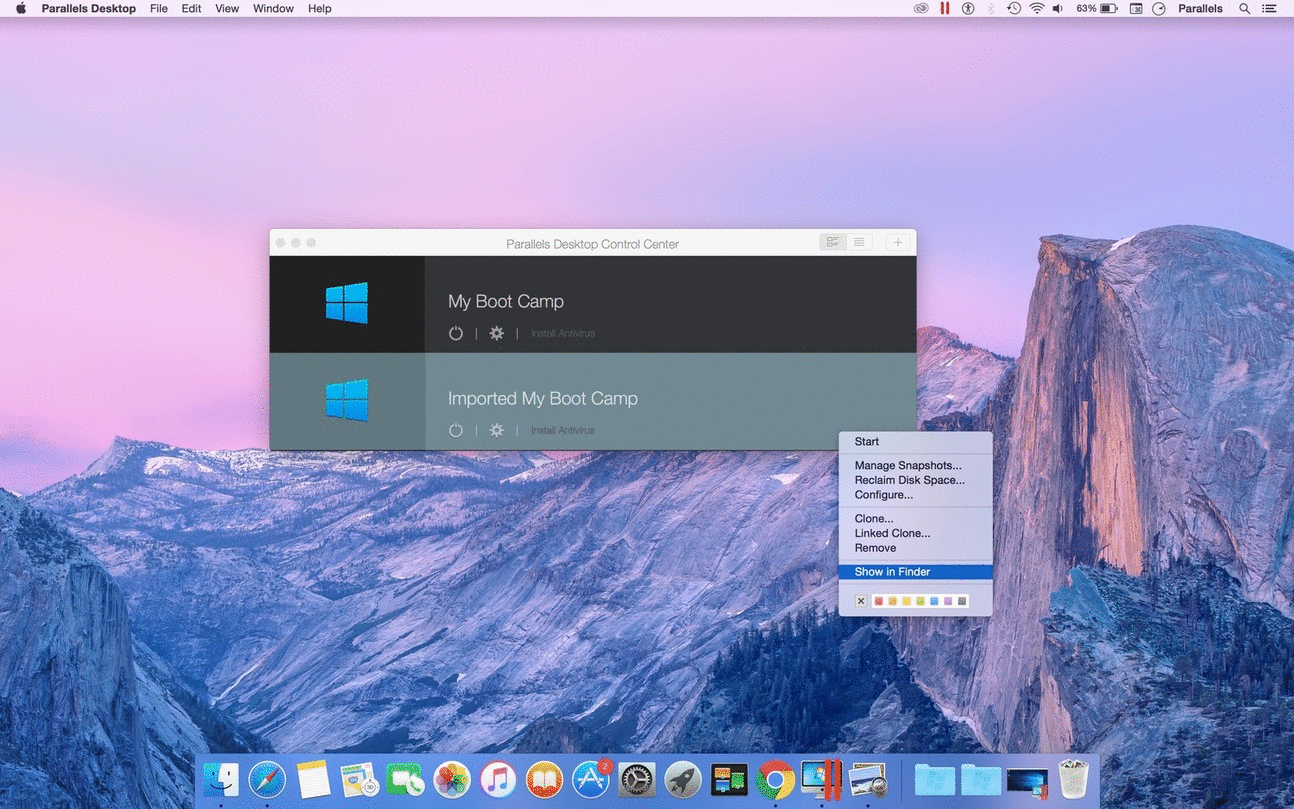Click the Parallels user name in menu bar
The width and height of the screenshot is (1294, 809).
point(1200,8)
